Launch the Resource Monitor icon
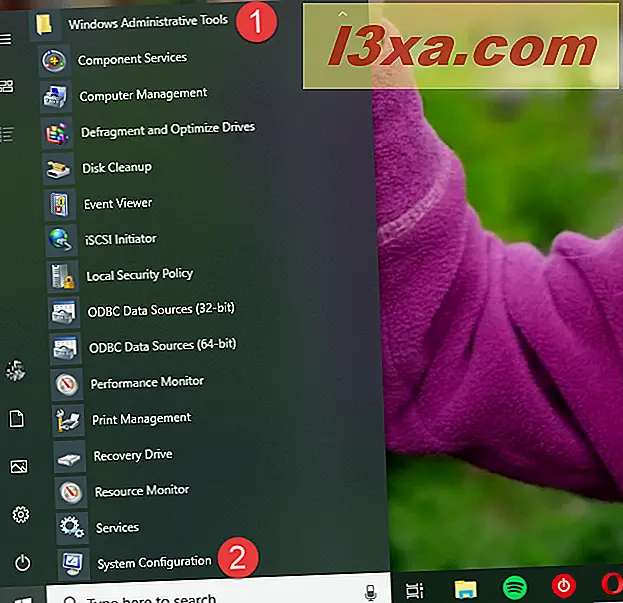The height and width of the screenshot is (603, 623). coord(71,493)
